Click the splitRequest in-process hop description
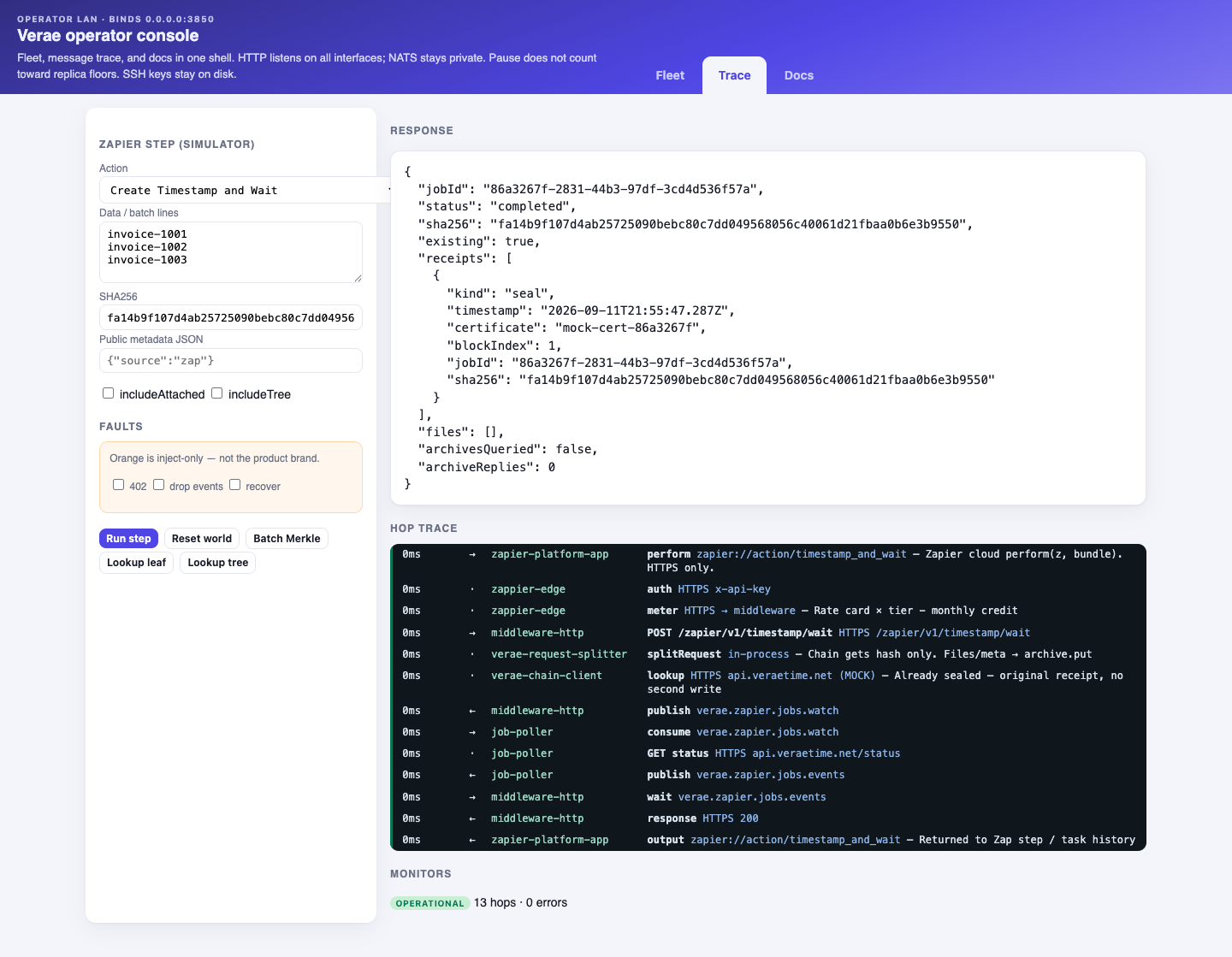Image resolution: width=1232 pixels, height=957 pixels. (x=869, y=654)
